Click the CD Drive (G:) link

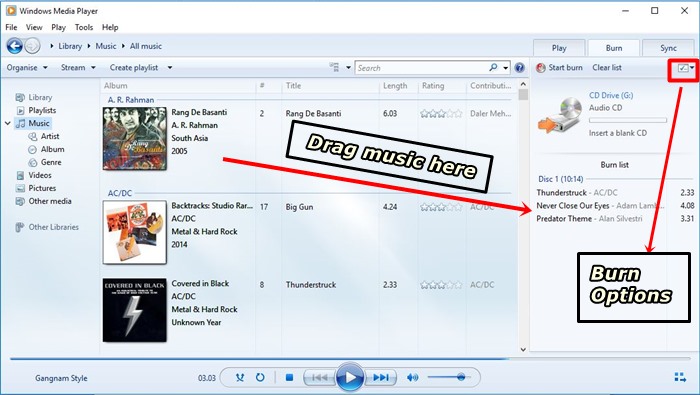(x=611, y=95)
